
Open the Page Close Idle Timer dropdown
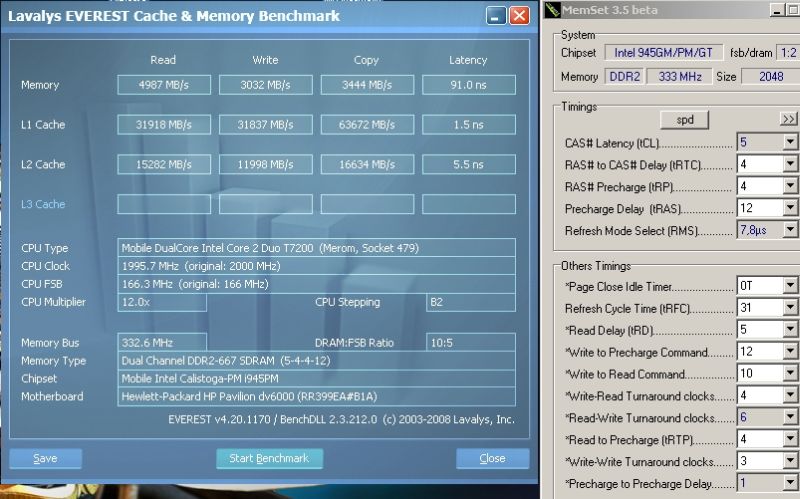[x=790, y=285]
